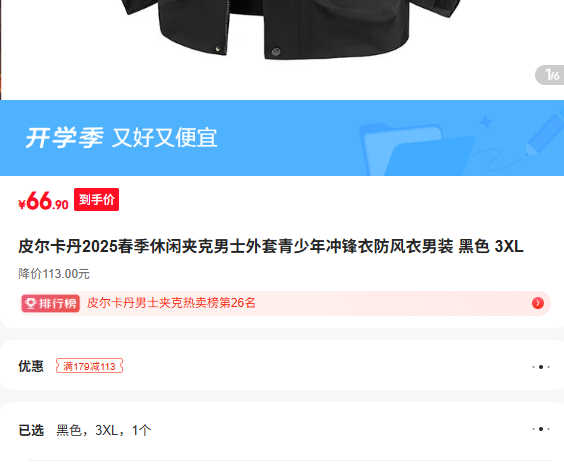Claim the 满179减113 coupon tag
Image resolution: width=564 pixels, height=469 pixels.
pos(89,366)
